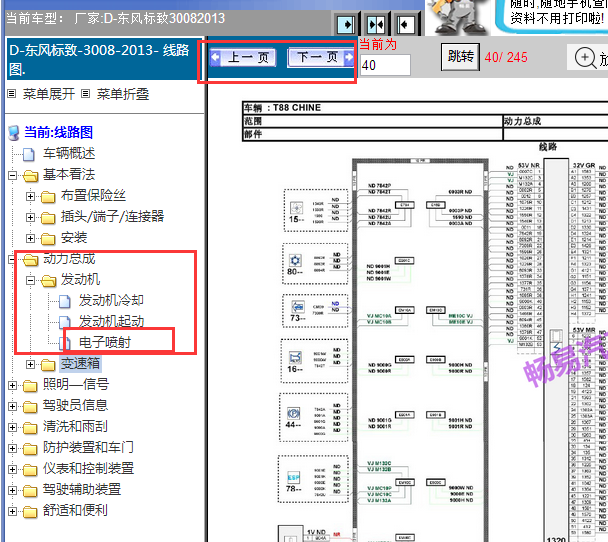Viewport: 608px width, 542px height.
Task: Select the 清洗和雨刮 tree label
Action: [75, 426]
